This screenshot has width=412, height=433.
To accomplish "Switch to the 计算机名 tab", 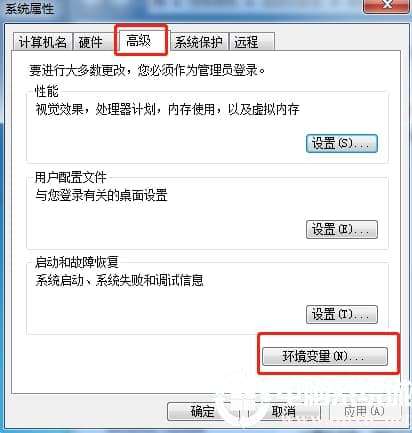I will click(x=43, y=42).
